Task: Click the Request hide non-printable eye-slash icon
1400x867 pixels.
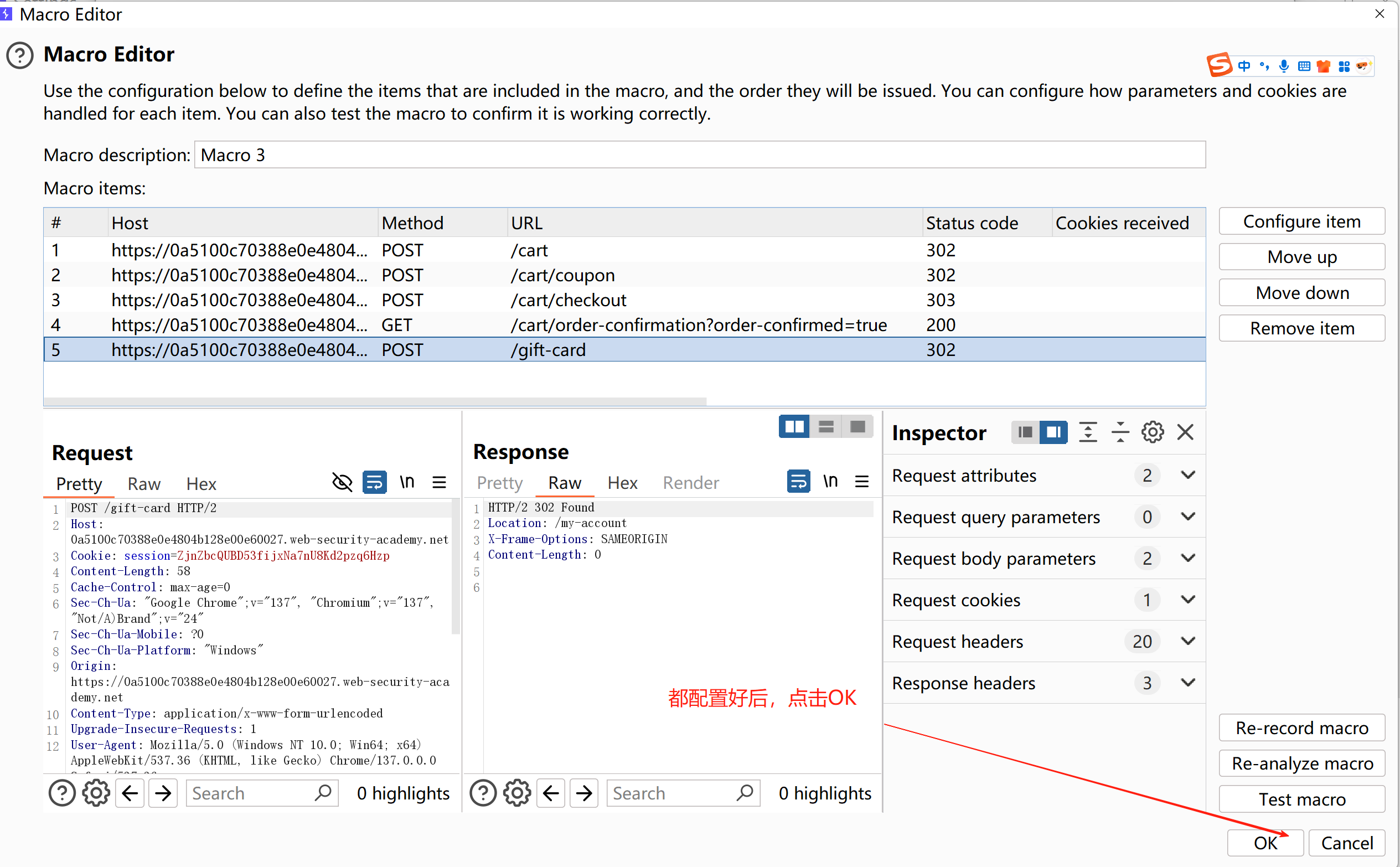Action: [x=342, y=482]
